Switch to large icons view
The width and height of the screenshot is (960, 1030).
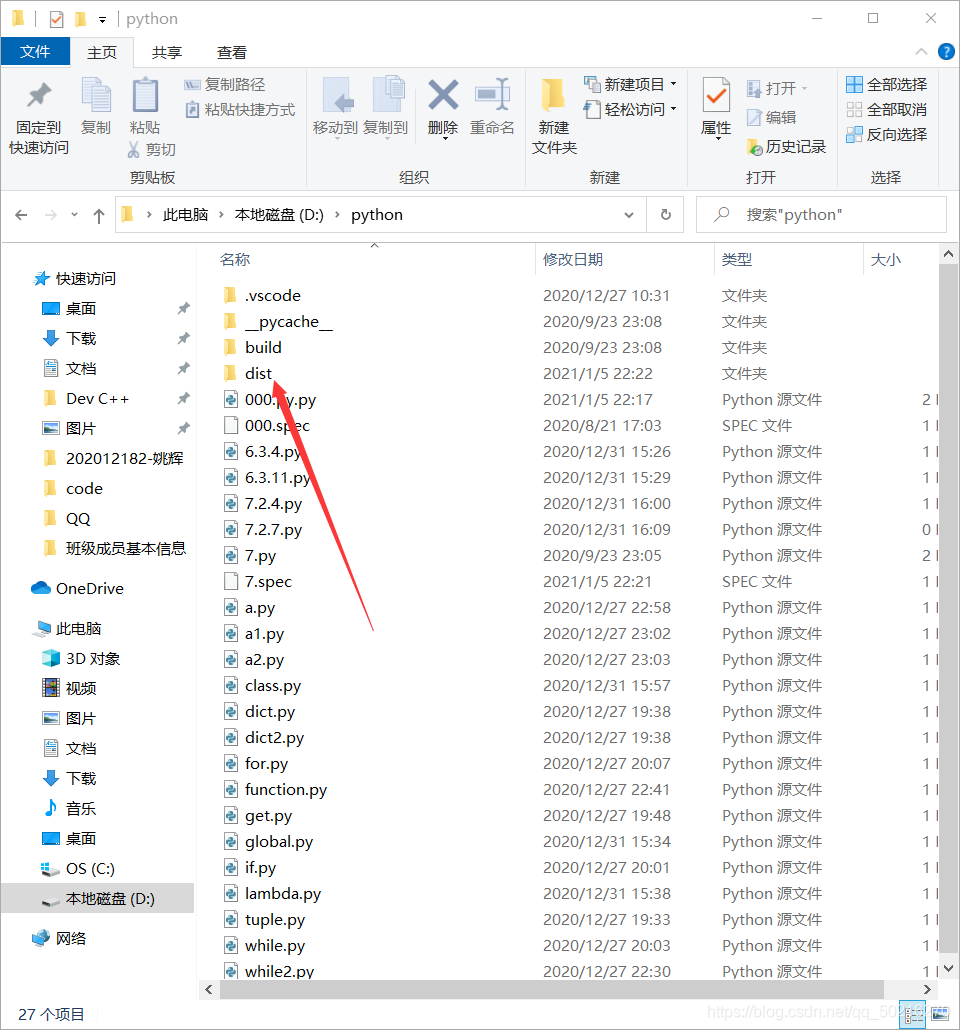940,1014
